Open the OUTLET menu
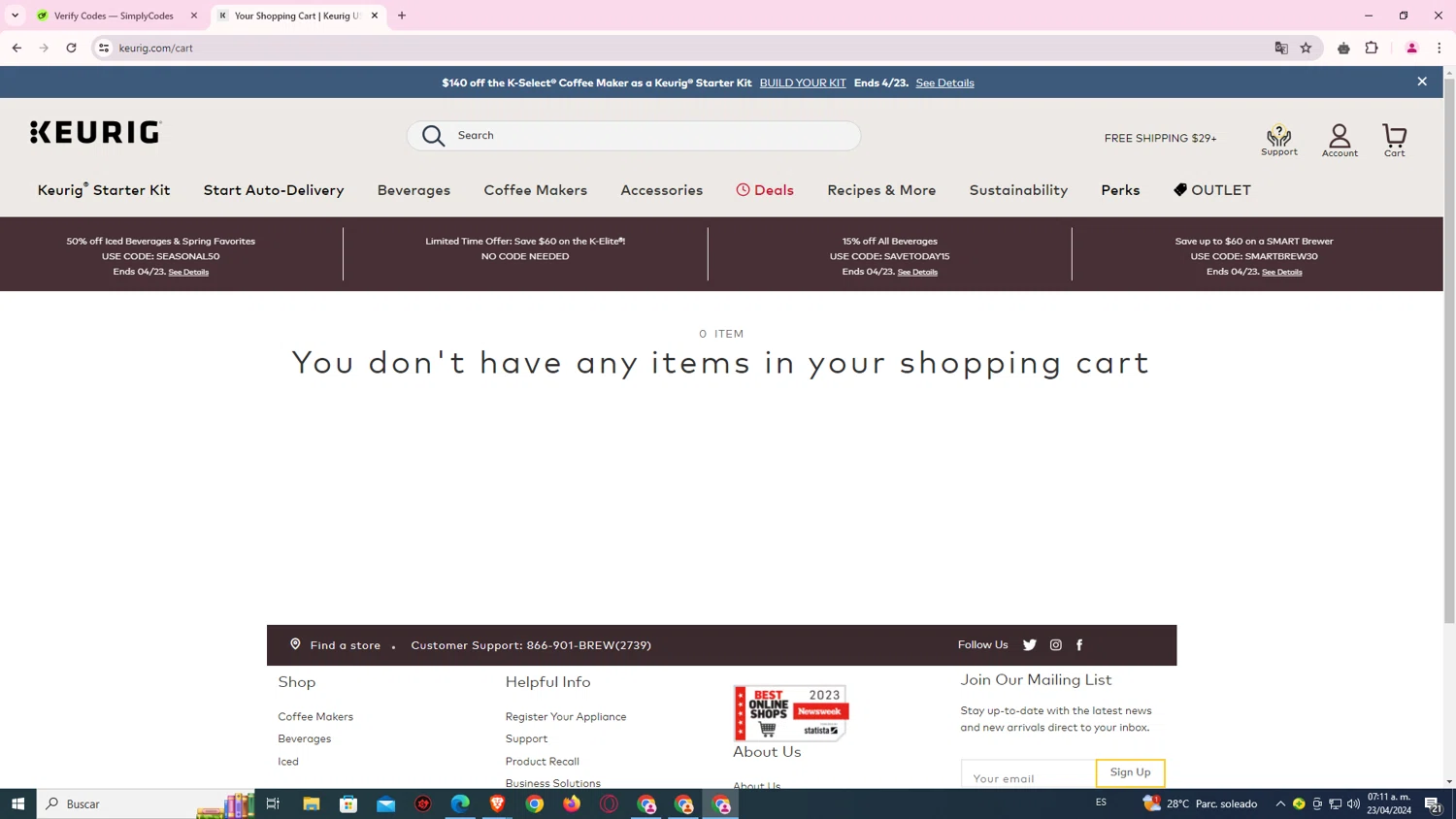Image resolution: width=1456 pixels, height=819 pixels. click(x=1211, y=190)
